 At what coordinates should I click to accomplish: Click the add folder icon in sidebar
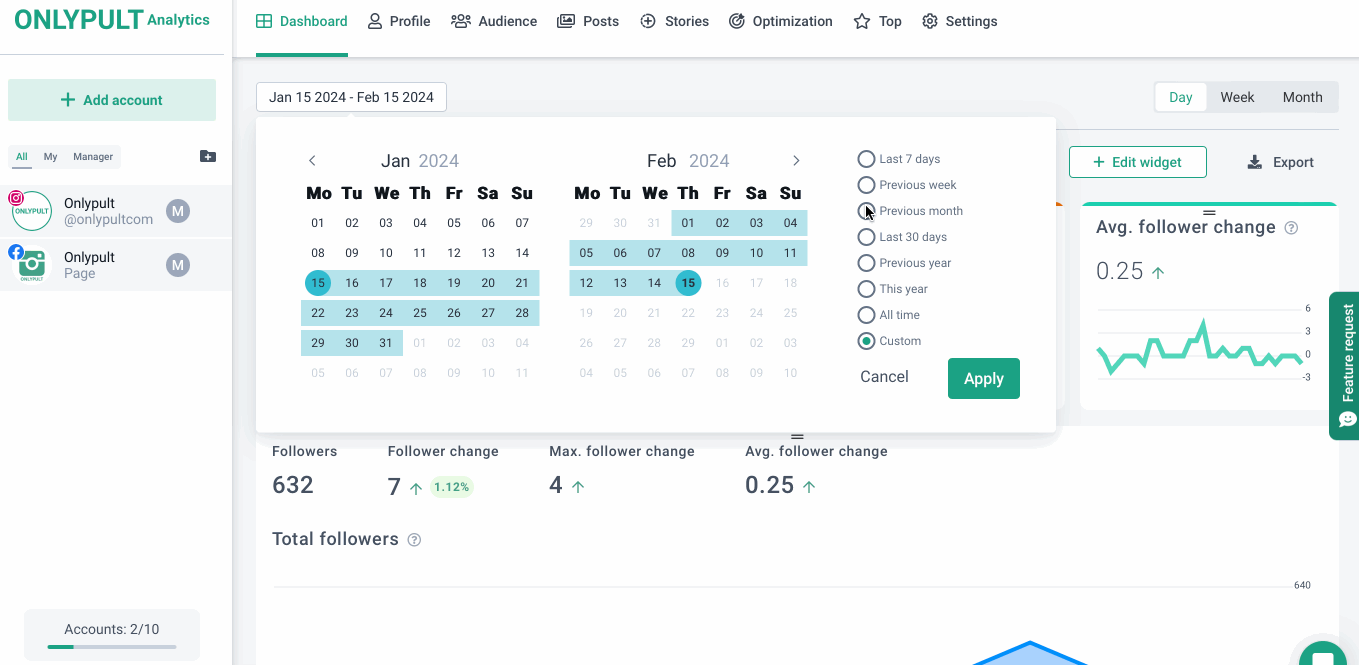click(x=208, y=156)
